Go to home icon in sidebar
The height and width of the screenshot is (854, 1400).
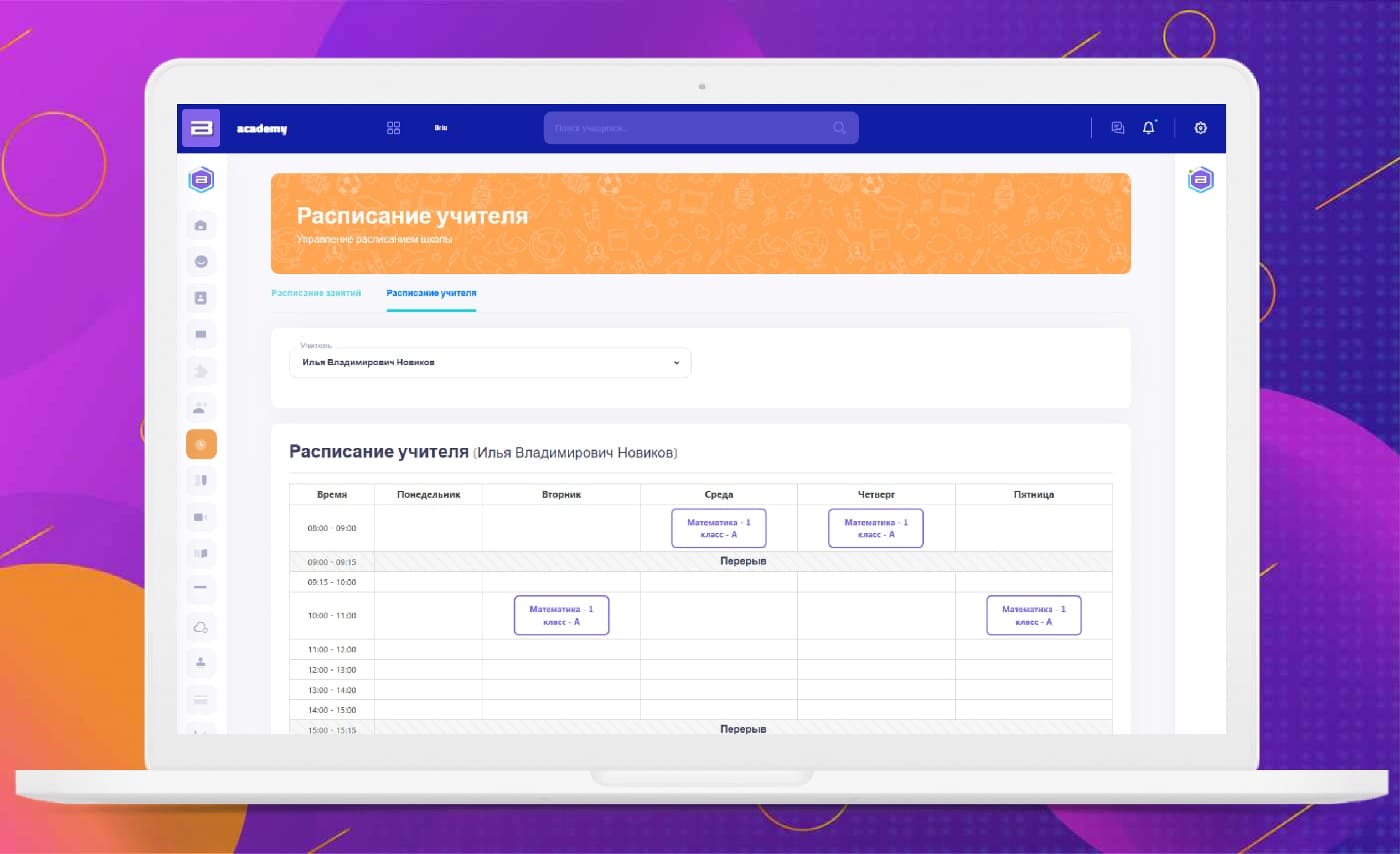pyautogui.click(x=201, y=225)
